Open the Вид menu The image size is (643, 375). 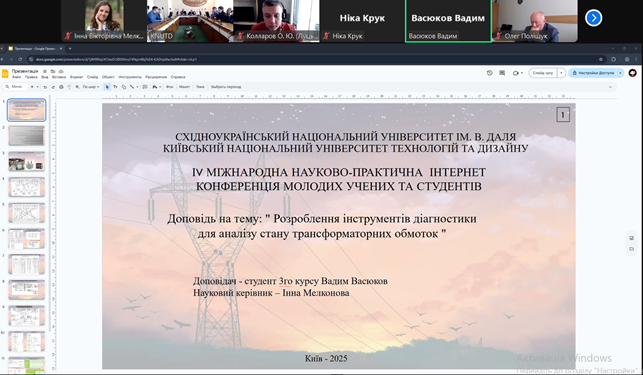[45, 77]
